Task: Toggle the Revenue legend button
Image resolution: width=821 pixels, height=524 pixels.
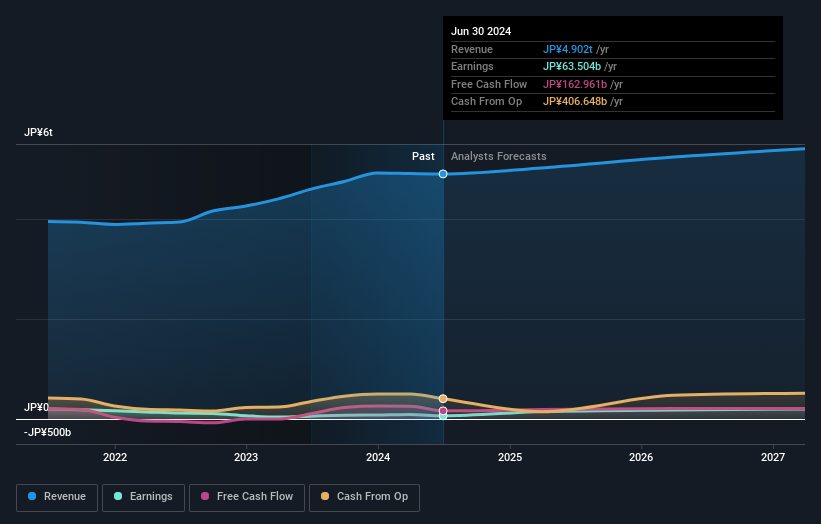Action: (x=57, y=497)
